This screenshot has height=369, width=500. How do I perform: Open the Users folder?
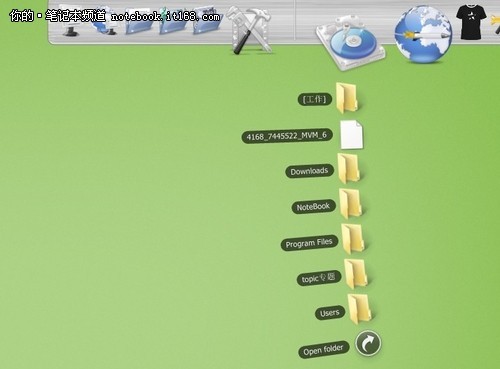click(359, 309)
